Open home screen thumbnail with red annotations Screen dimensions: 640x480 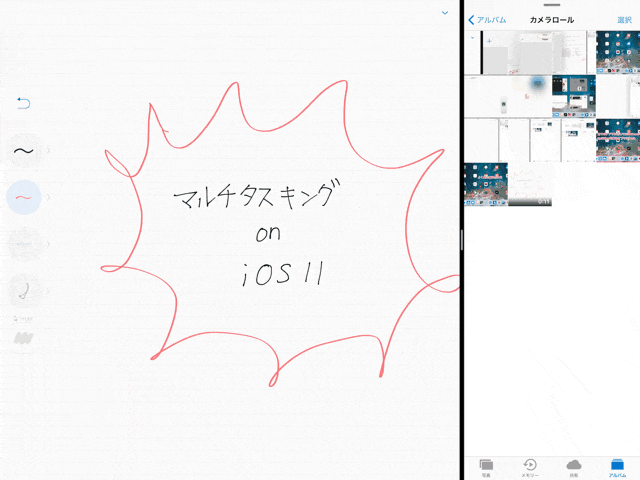[618, 140]
